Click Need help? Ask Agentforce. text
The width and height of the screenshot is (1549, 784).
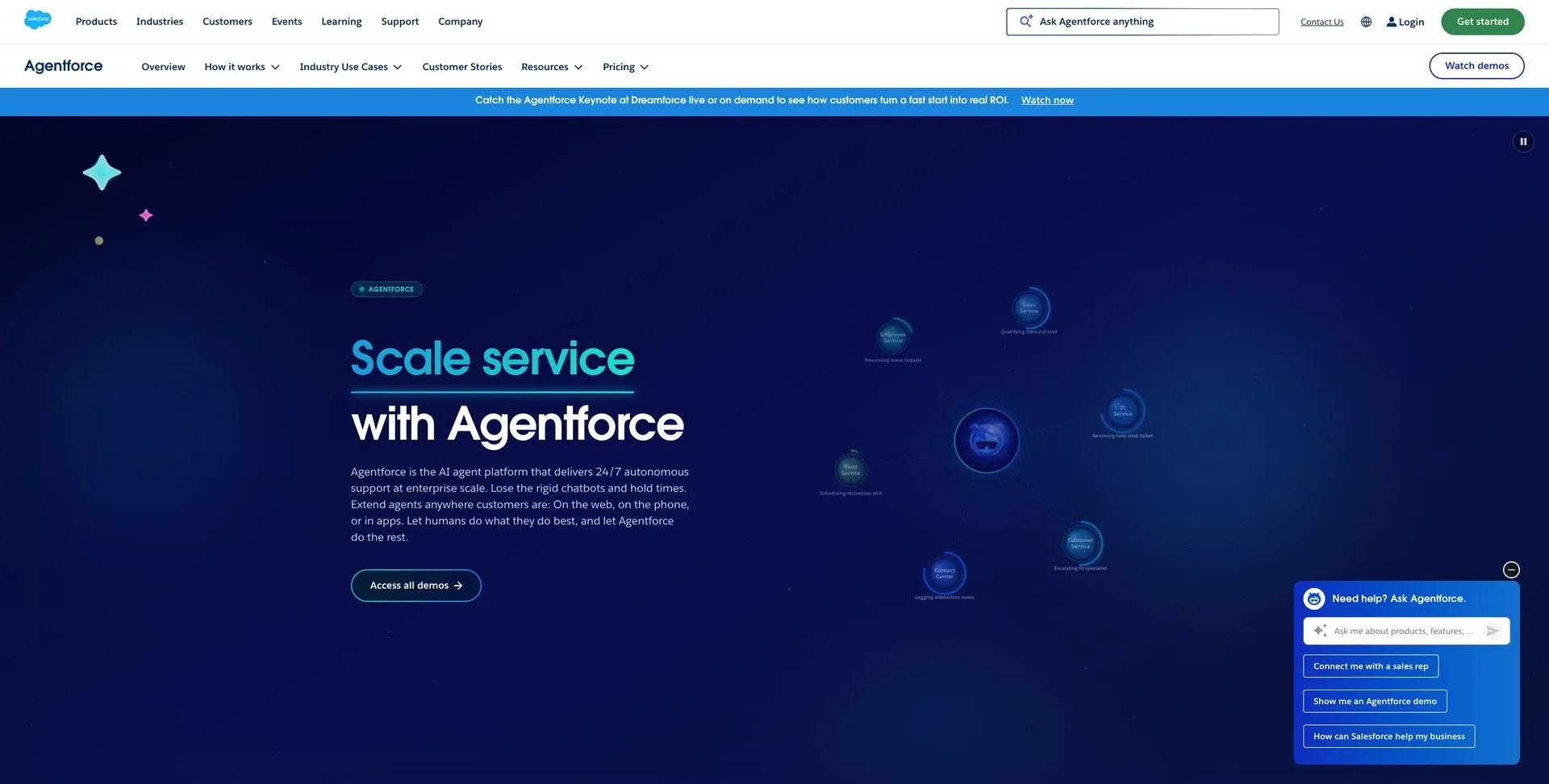tap(1398, 598)
